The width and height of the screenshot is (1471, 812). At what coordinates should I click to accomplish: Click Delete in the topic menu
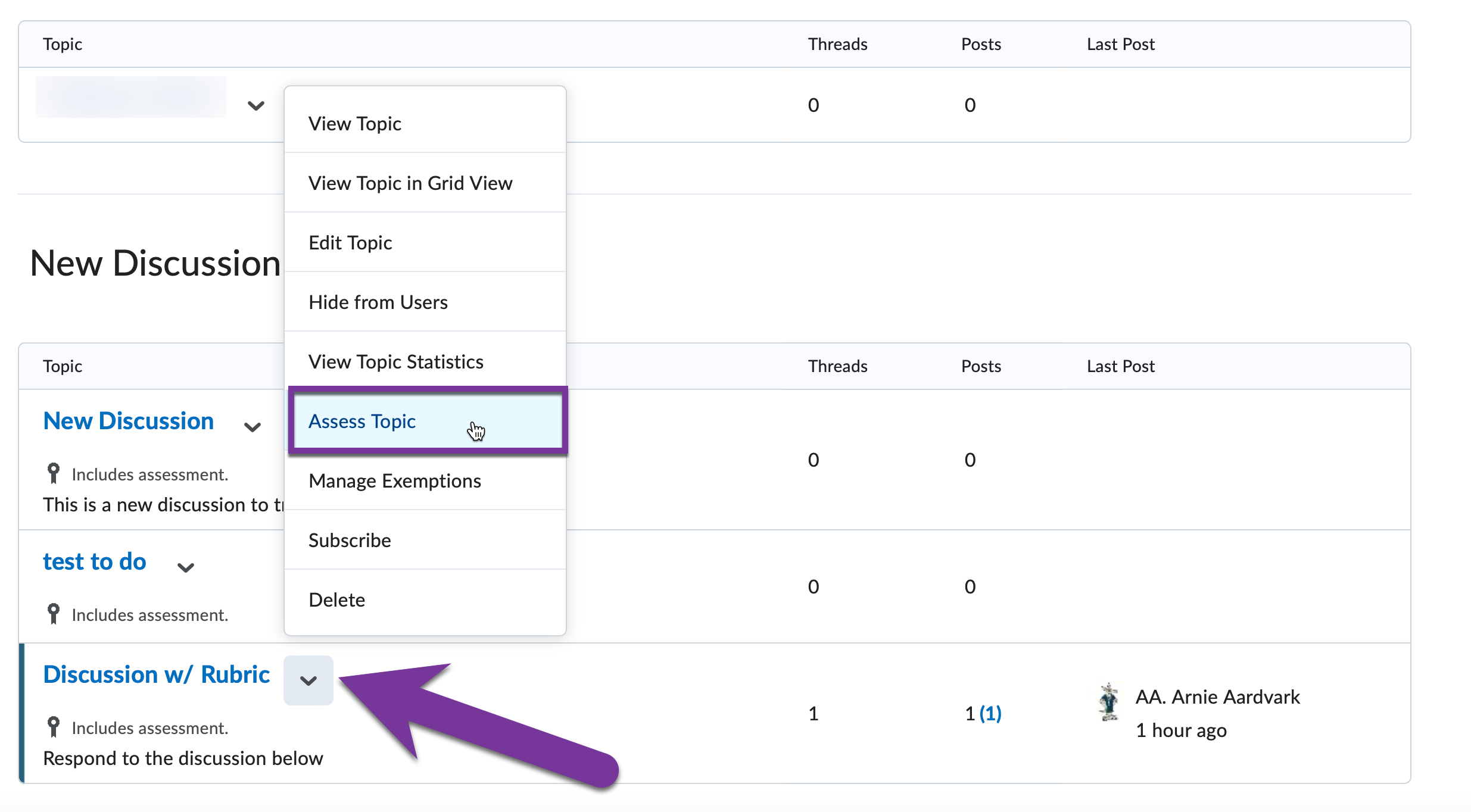coord(425,599)
